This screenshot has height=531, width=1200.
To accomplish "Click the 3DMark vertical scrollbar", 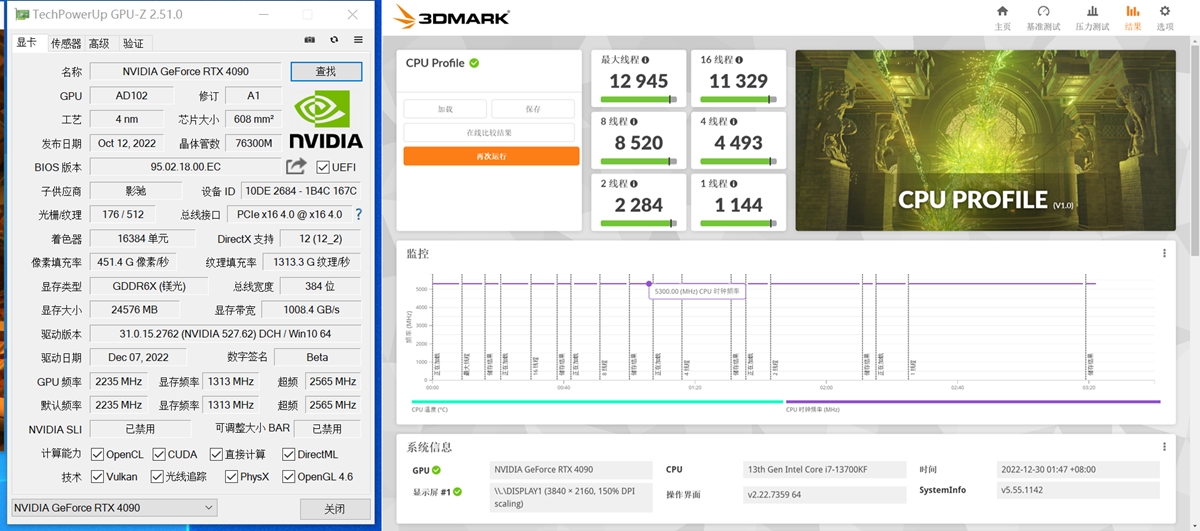I will point(1194,150).
